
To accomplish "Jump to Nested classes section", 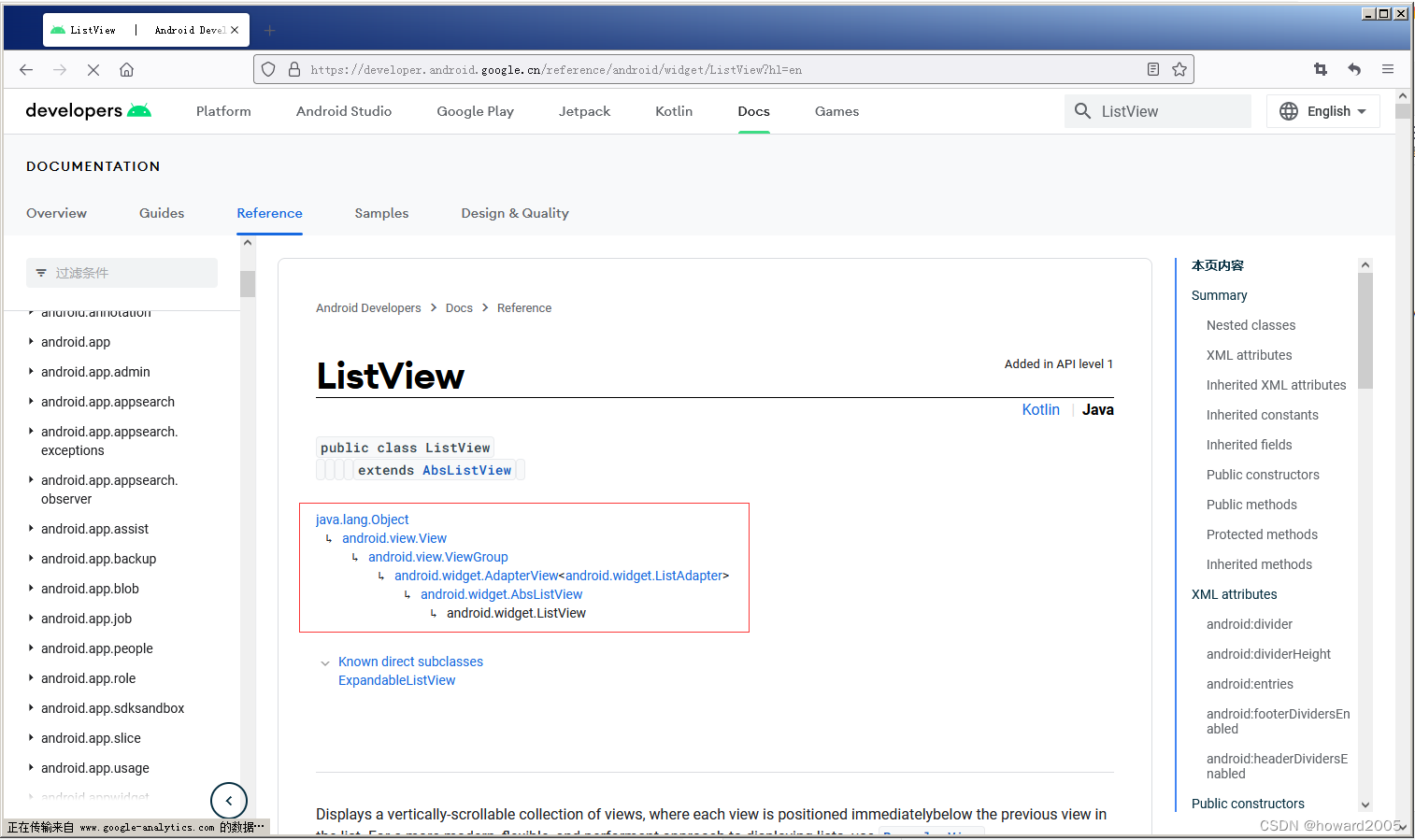I will click(1251, 325).
